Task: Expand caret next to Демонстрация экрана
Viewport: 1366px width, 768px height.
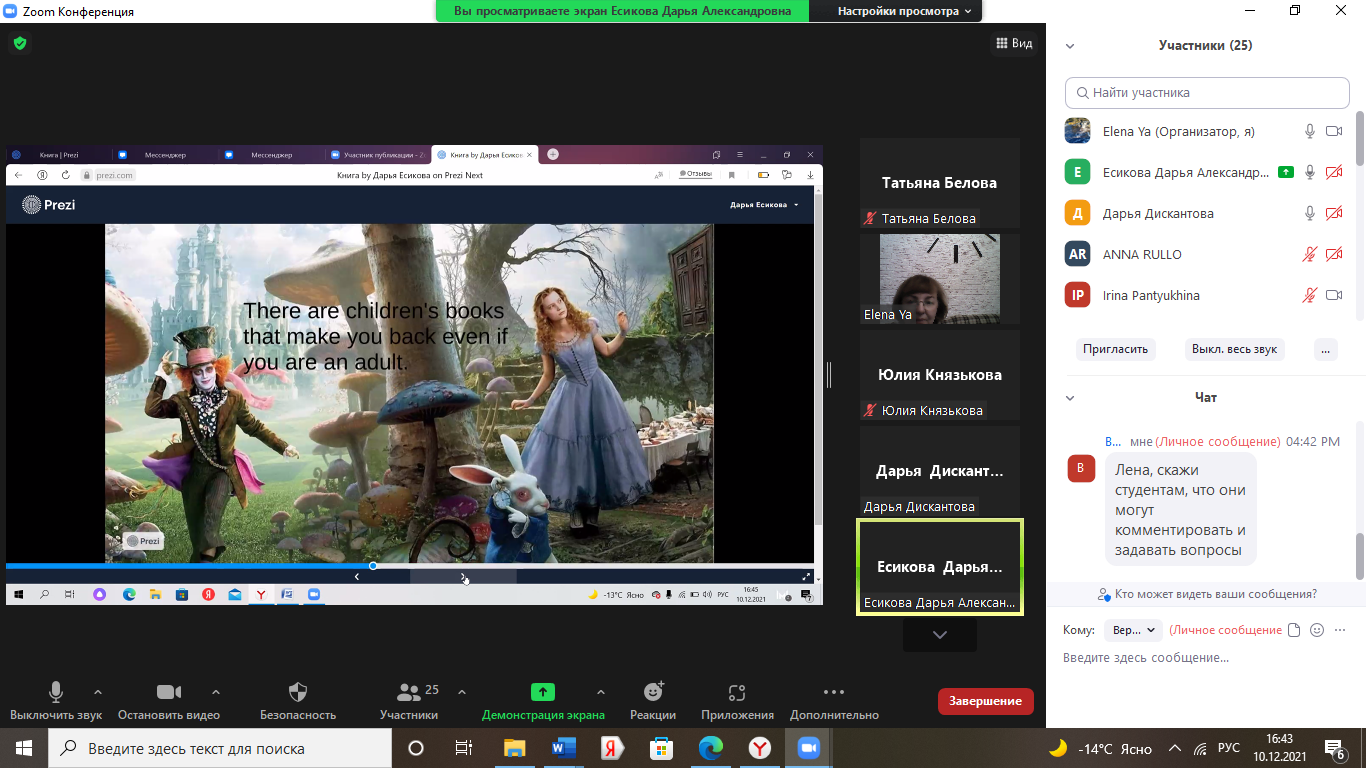Action: pos(600,692)
